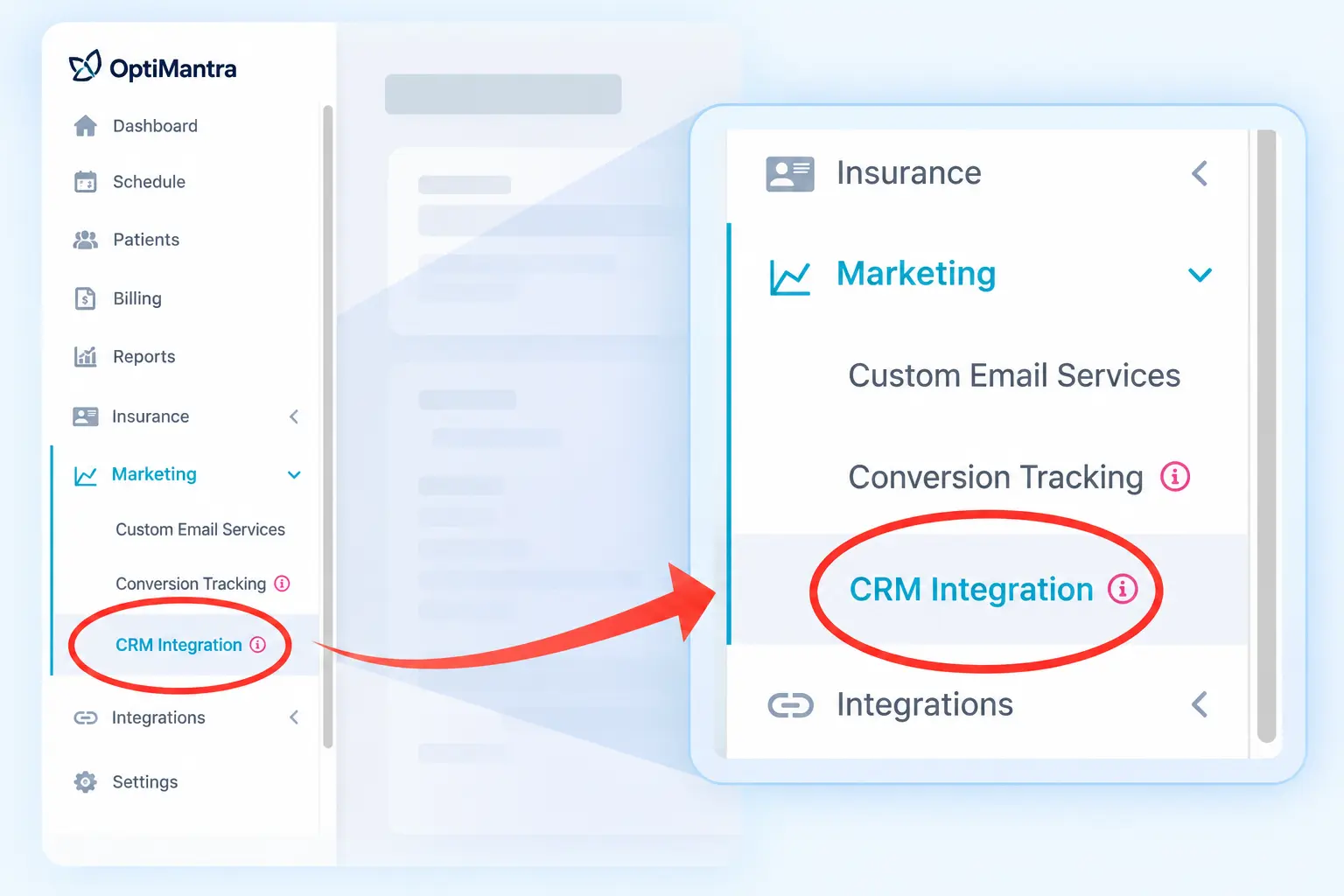Click the zoomed panel vertical scrollbar
Image resolution: width=1344 pixels, height=896 pixels.
1266,436
